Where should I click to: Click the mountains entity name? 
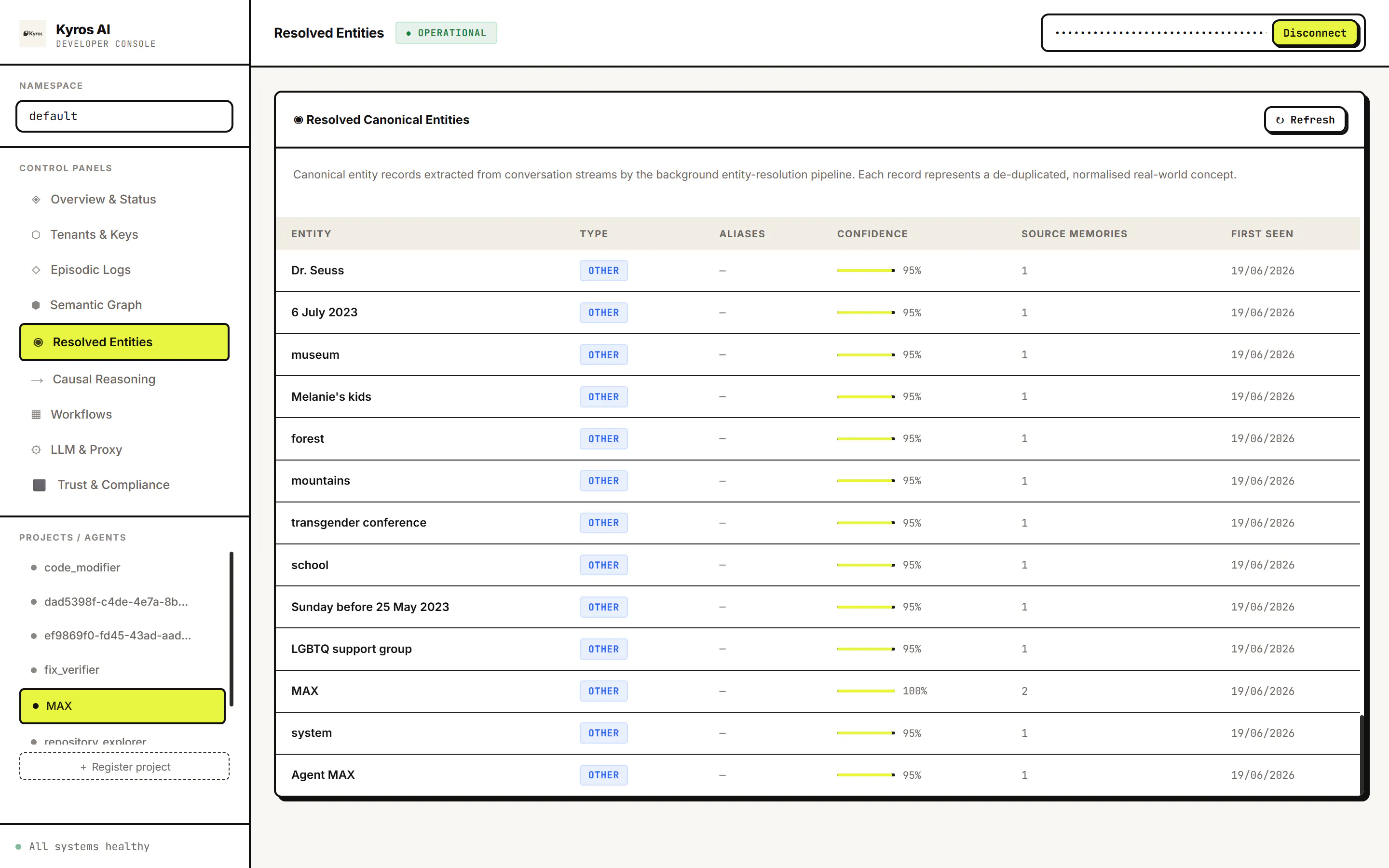(320, 480)
